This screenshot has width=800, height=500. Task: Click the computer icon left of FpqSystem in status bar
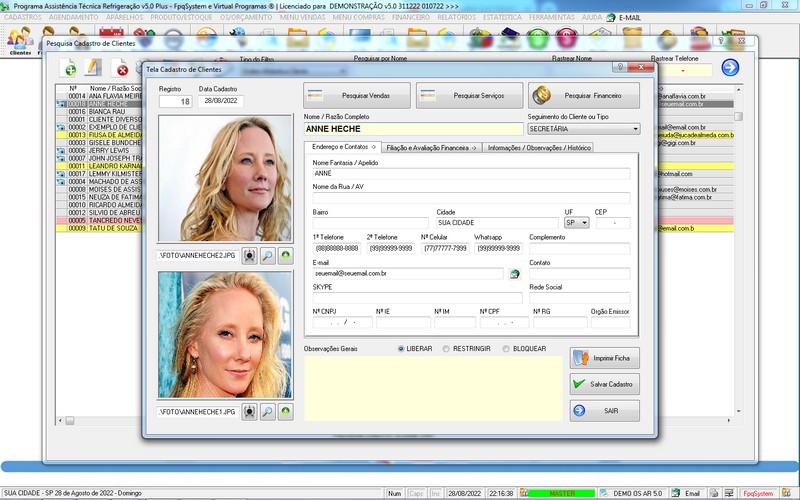point(730,493)
